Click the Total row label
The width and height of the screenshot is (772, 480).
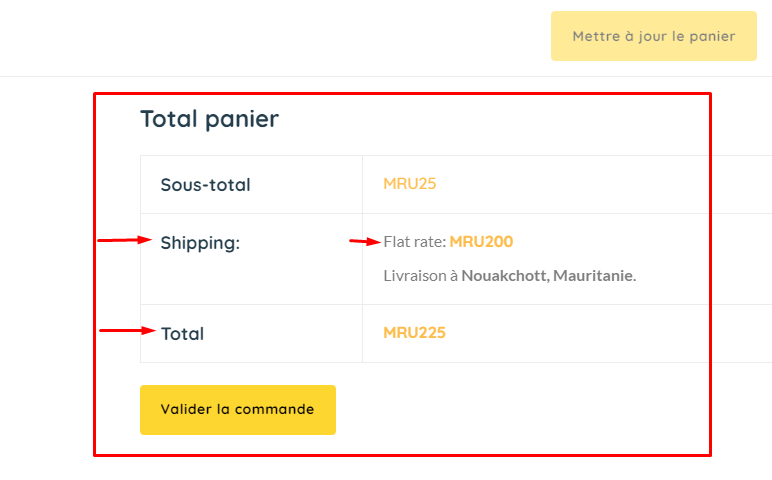182,334
